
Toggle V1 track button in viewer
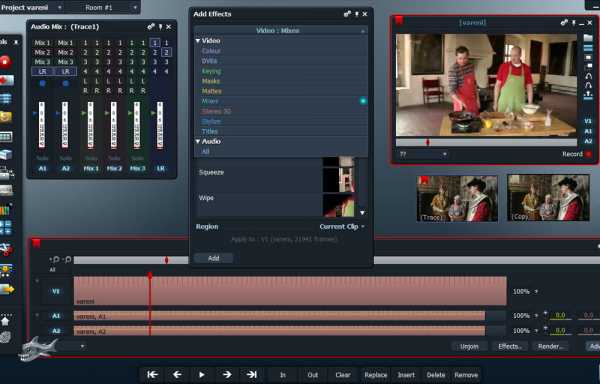[588, 121]
